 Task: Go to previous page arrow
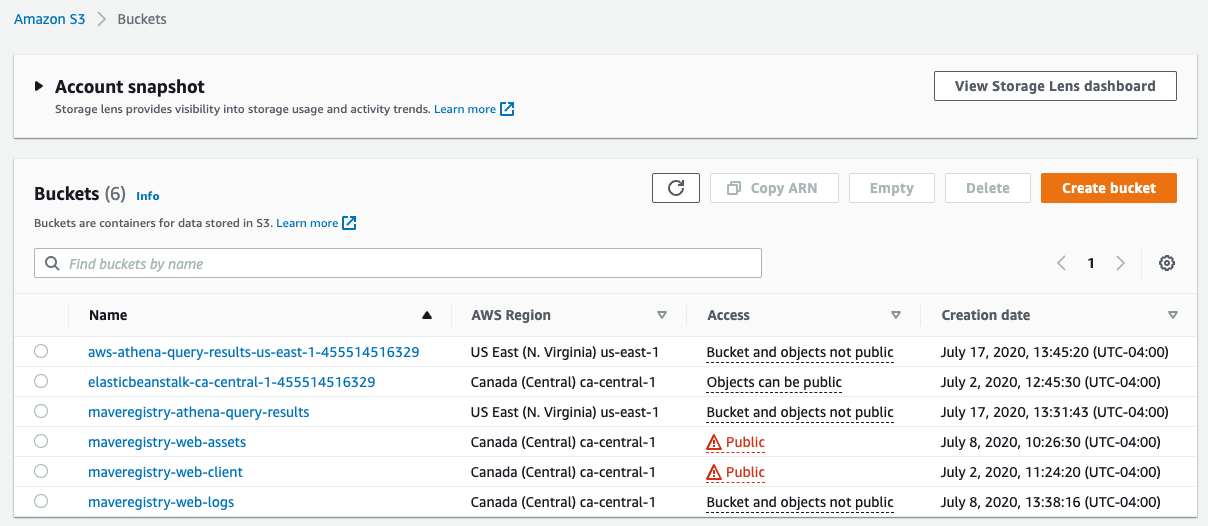coord(1061,263)
